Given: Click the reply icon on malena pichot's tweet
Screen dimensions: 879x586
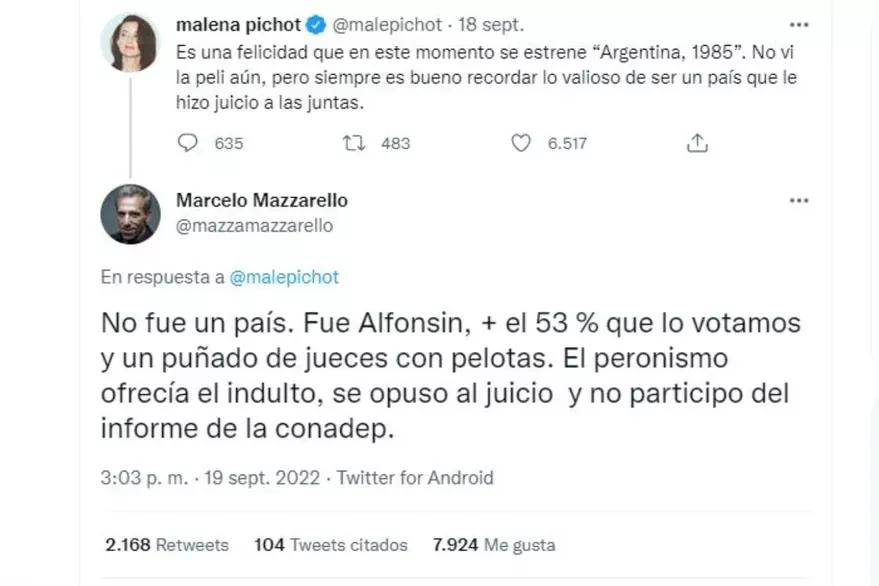Looking at the screenshot, I should 189,143.
